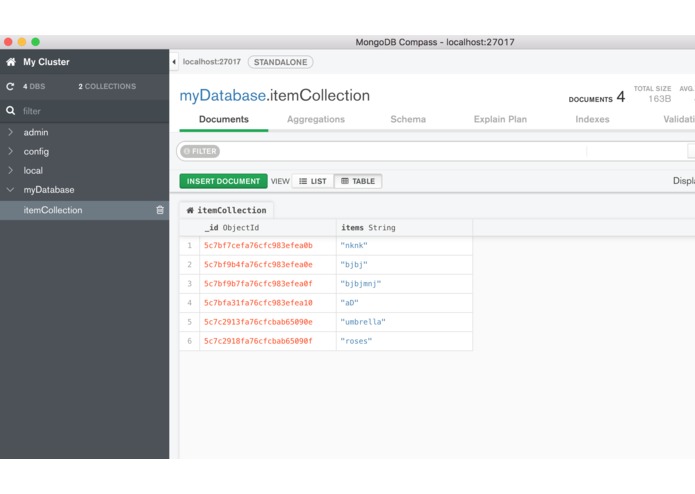Click ObjectId 5c7bf9b4fa76cfc983efea0e
This screenshot has height=494, width=695.
pos(258,265)
